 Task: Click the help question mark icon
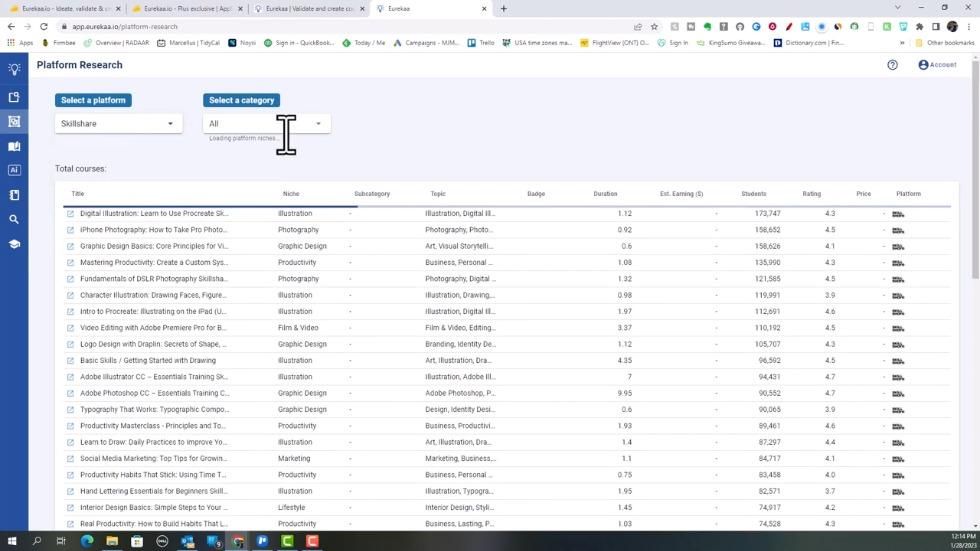[x=892, y=65]
